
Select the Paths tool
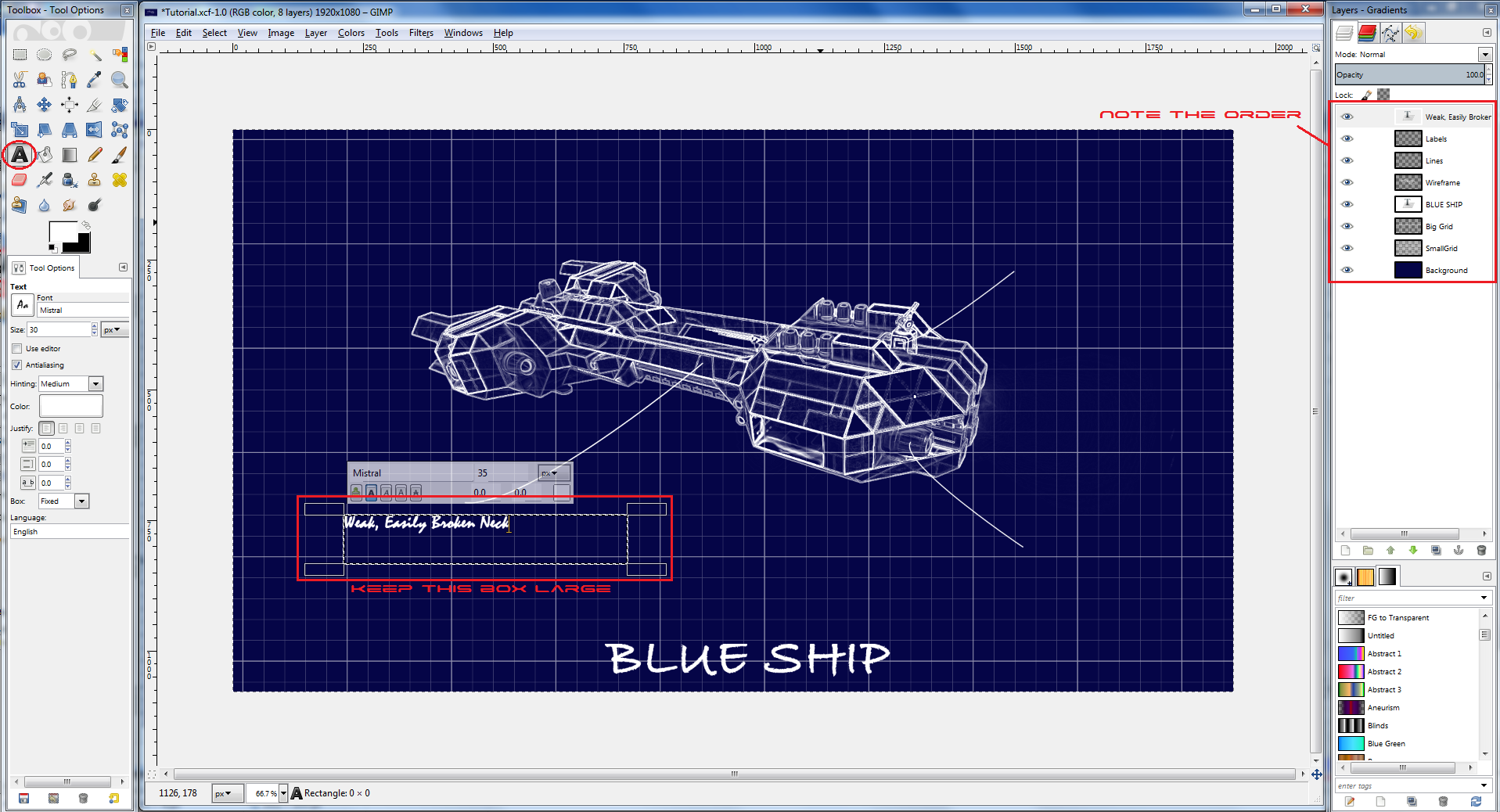pyautogui.click(x=70, y=80)
